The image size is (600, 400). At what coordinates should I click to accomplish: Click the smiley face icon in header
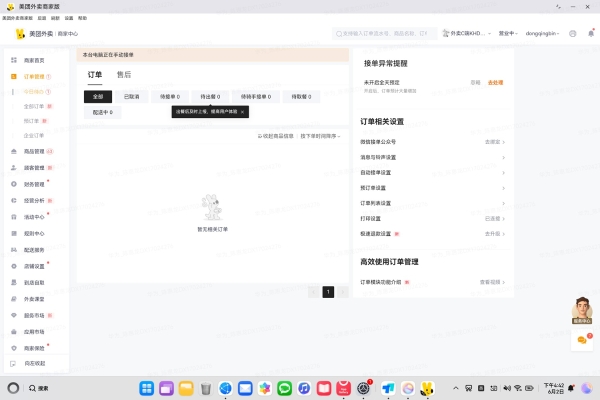pos(572,34)
